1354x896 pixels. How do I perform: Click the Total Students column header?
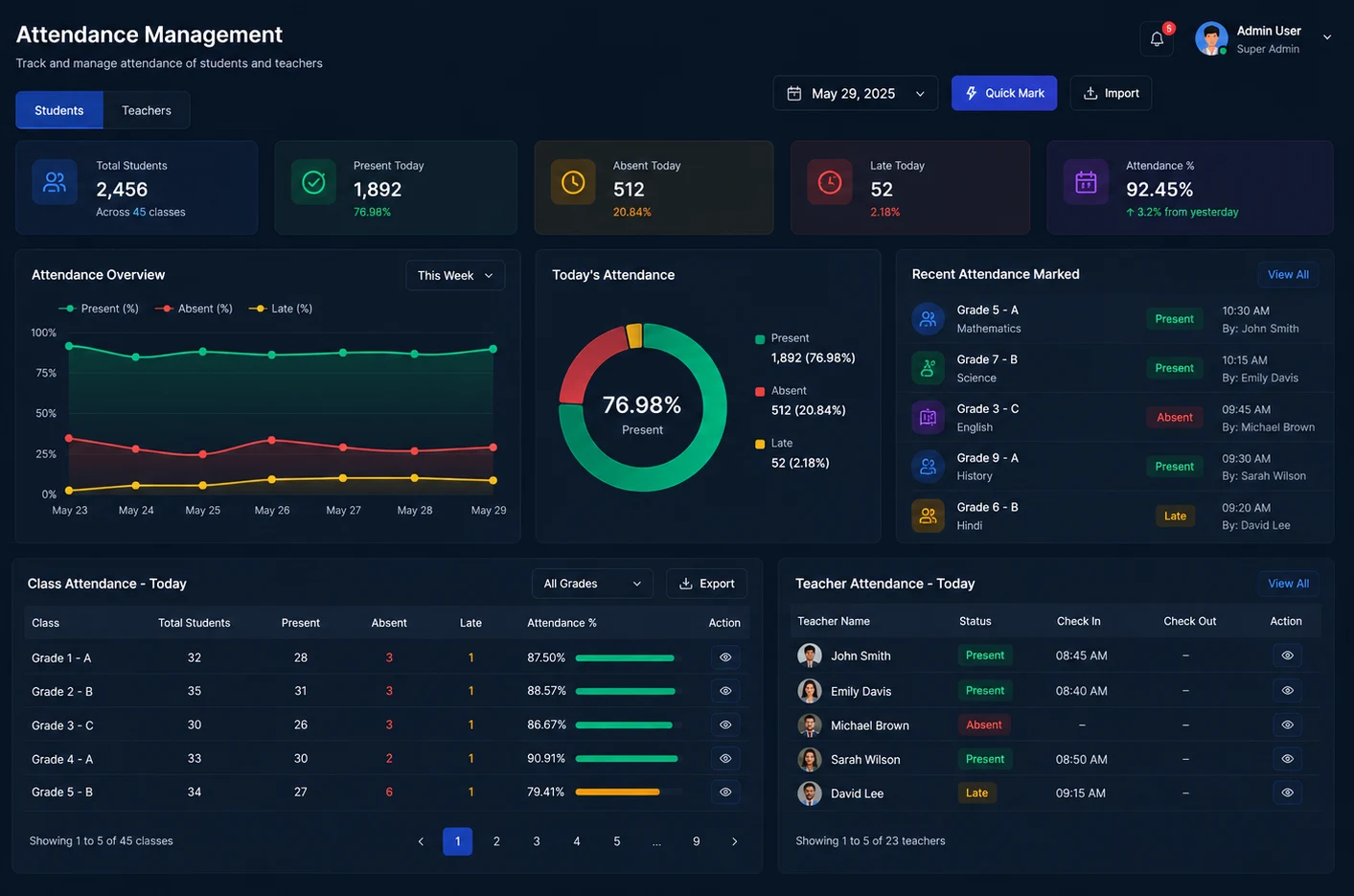[195, 623]
